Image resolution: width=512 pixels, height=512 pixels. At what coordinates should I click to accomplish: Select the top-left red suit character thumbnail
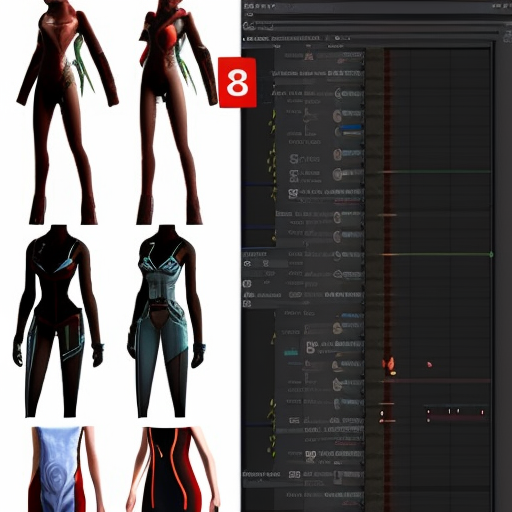pyautogui.click(x=68, y=112)
